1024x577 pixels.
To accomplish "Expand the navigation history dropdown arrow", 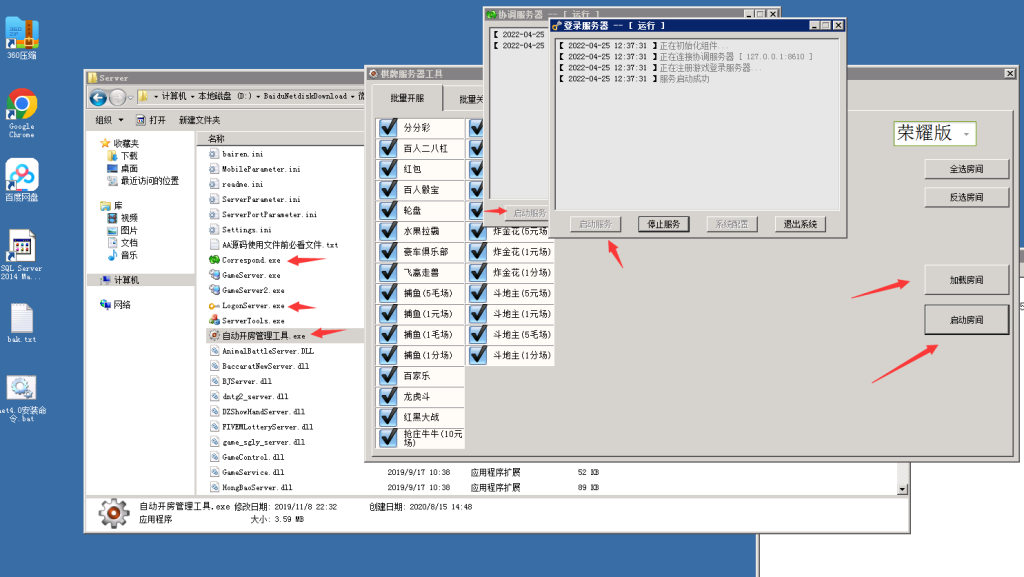I will (132, 97).
